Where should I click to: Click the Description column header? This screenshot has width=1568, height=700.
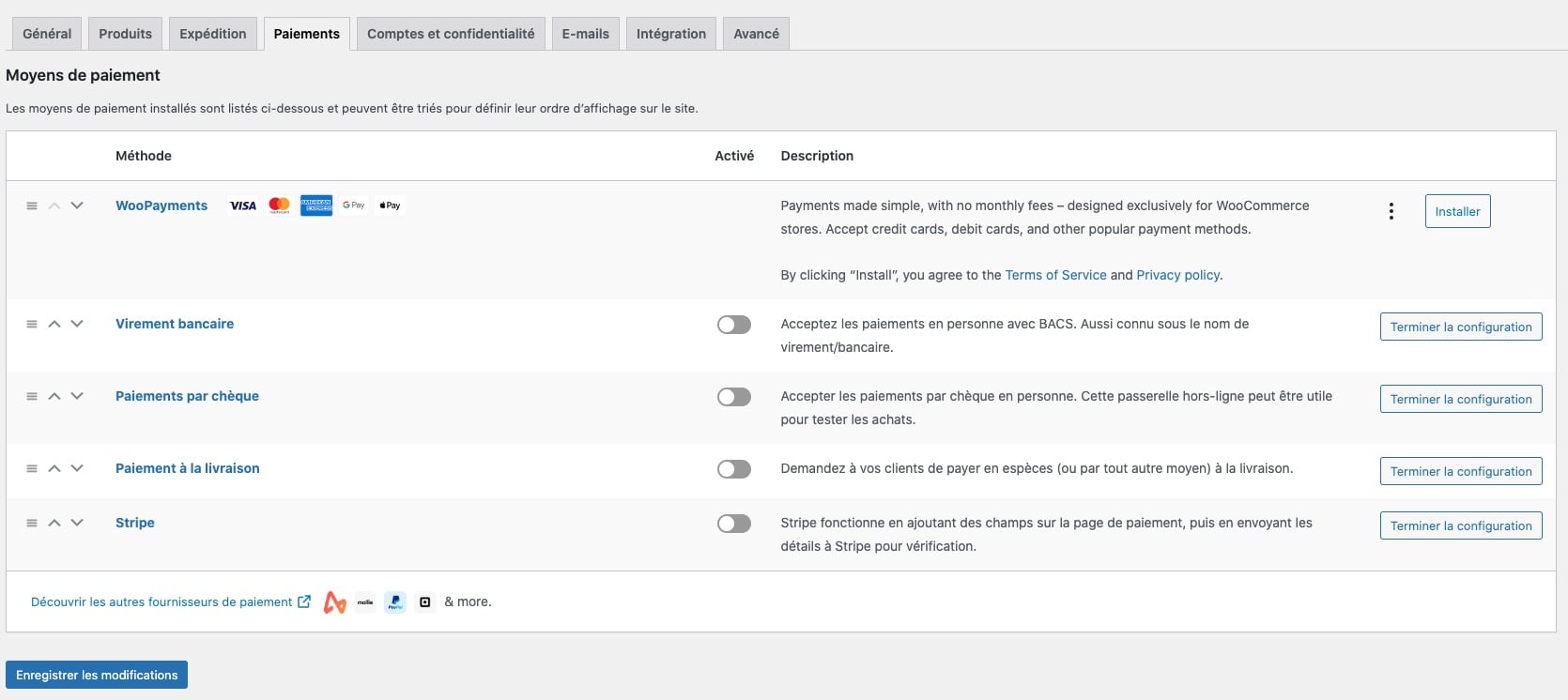click(817, 156)
